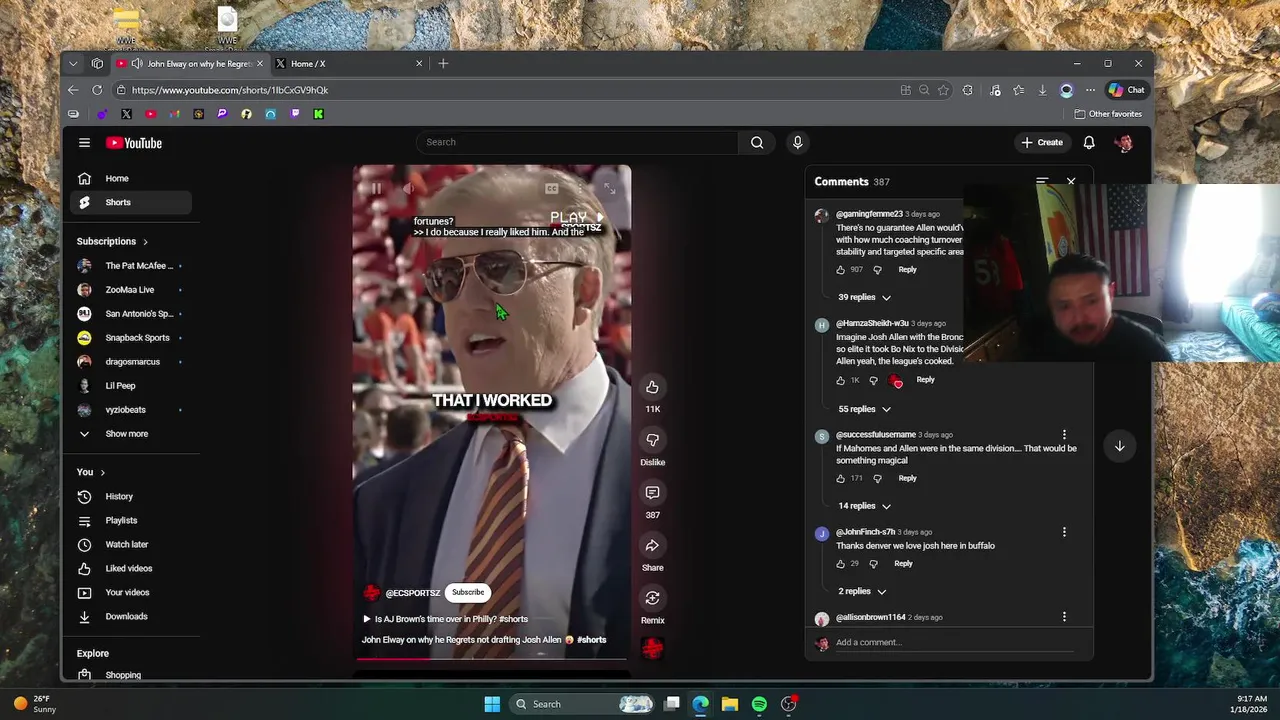Like the Shorts video
1280x720 pixels.
coord(652,387)
